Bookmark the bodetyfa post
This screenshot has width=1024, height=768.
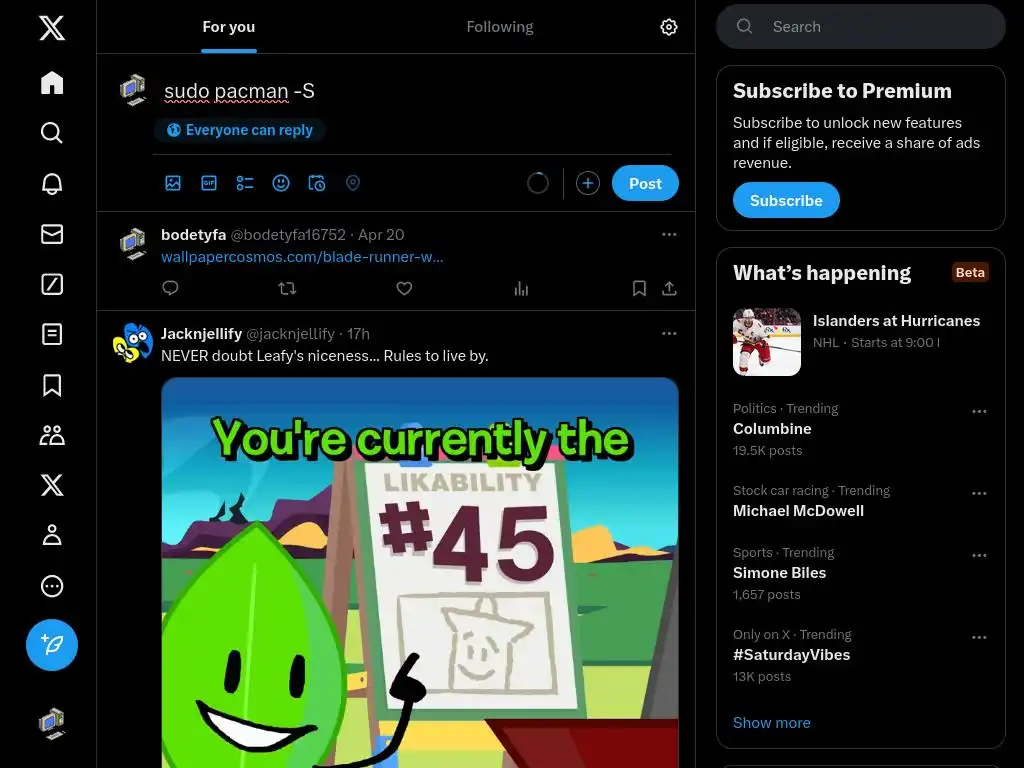click(x=639, y=288)
